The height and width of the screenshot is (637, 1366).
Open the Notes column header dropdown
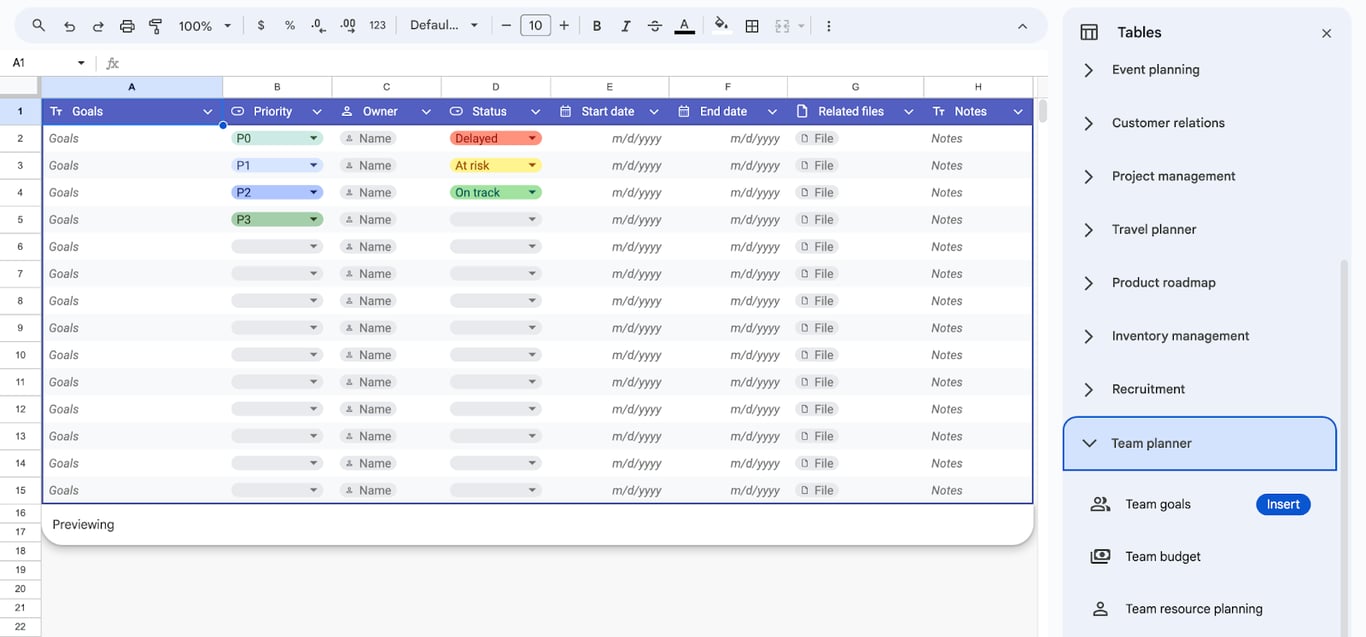pos(1017,112)
